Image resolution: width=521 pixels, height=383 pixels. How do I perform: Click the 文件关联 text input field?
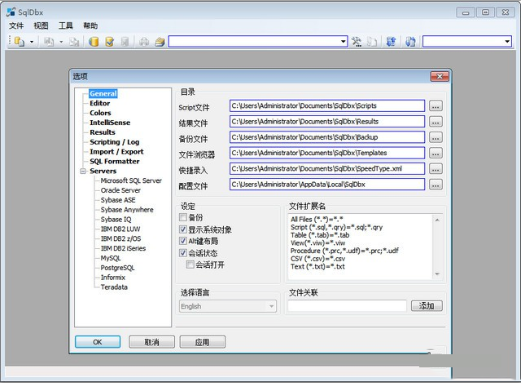click(x=347, y=306)
